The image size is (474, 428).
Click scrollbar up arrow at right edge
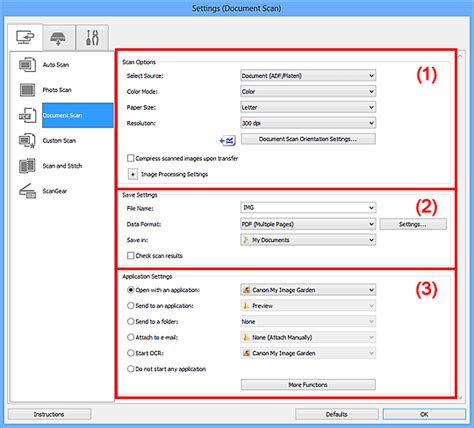point(460,56)
